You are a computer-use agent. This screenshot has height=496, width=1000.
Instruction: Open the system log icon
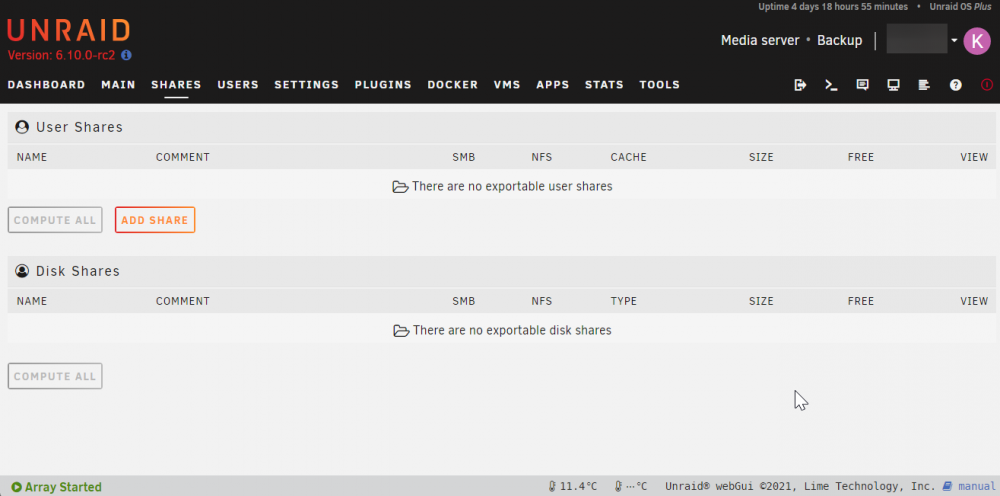924,85
